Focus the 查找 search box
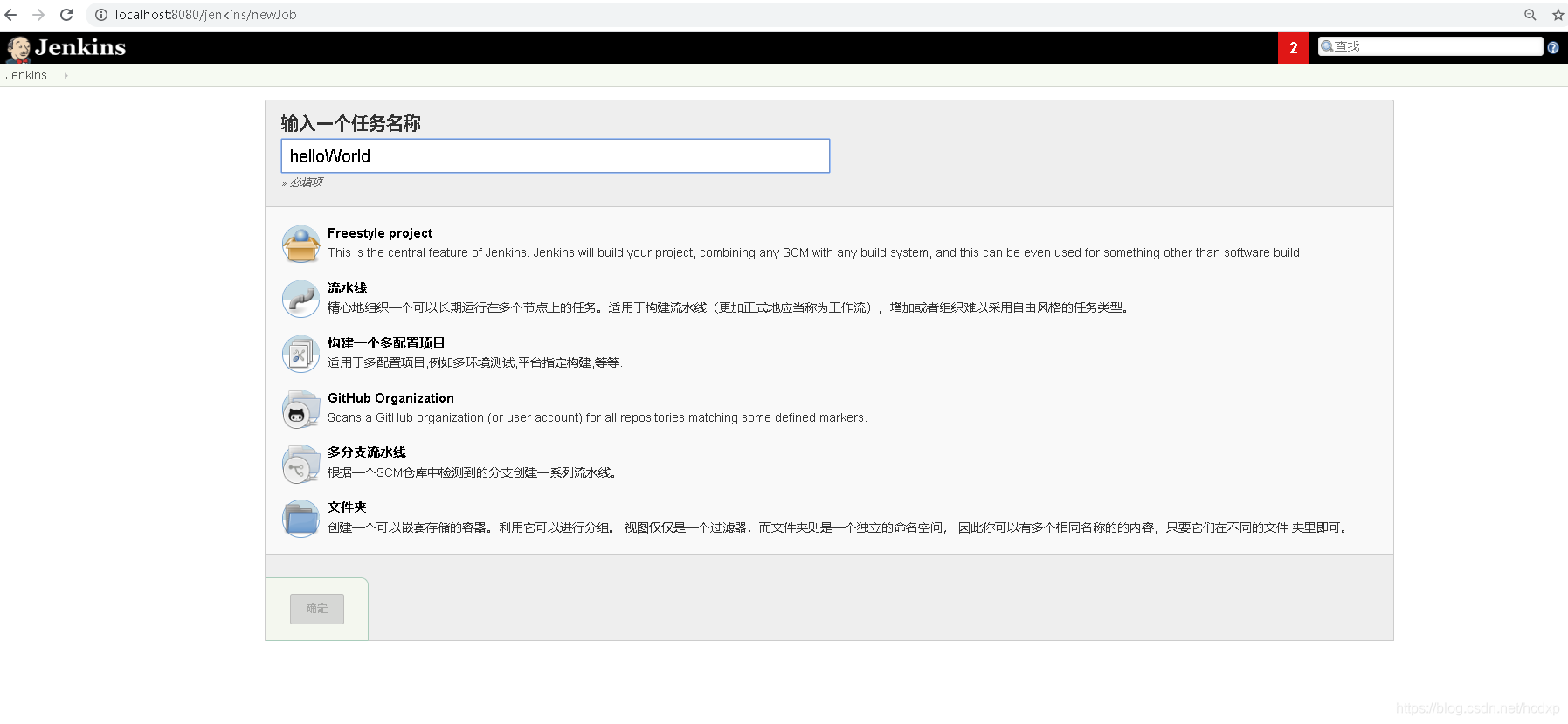 [x=1430, y=46]
